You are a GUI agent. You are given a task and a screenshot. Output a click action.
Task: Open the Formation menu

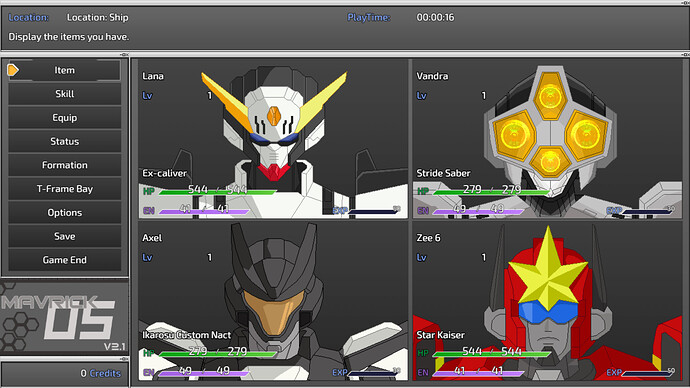(x=64, y=165)
